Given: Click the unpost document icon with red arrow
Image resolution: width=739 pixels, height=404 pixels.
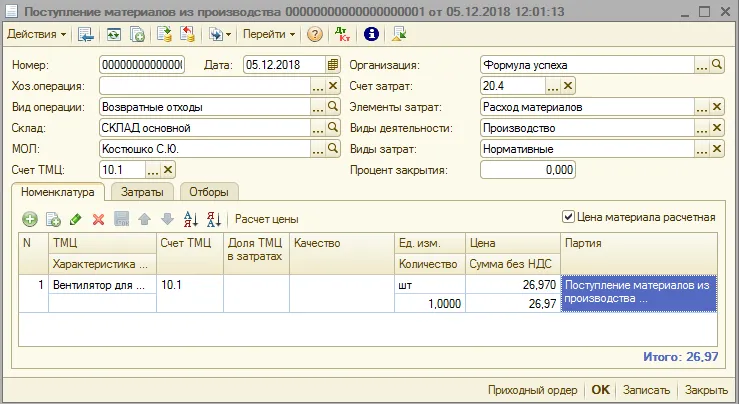Looking at the screenshot, I should point(187,34).
